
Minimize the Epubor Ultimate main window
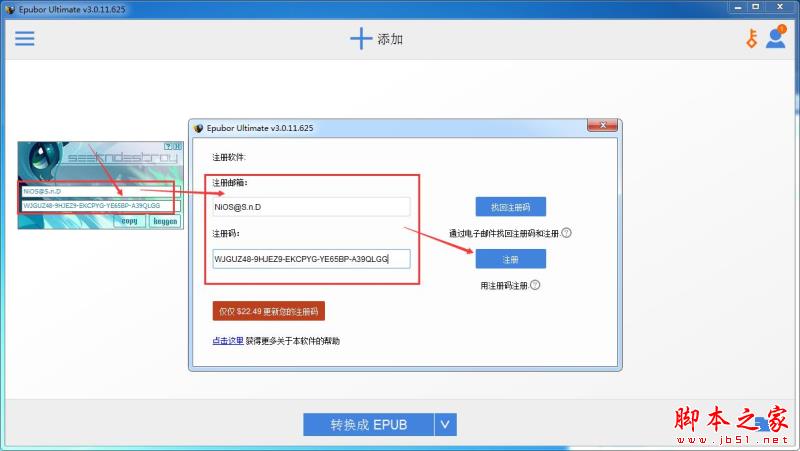coord(738,7)
